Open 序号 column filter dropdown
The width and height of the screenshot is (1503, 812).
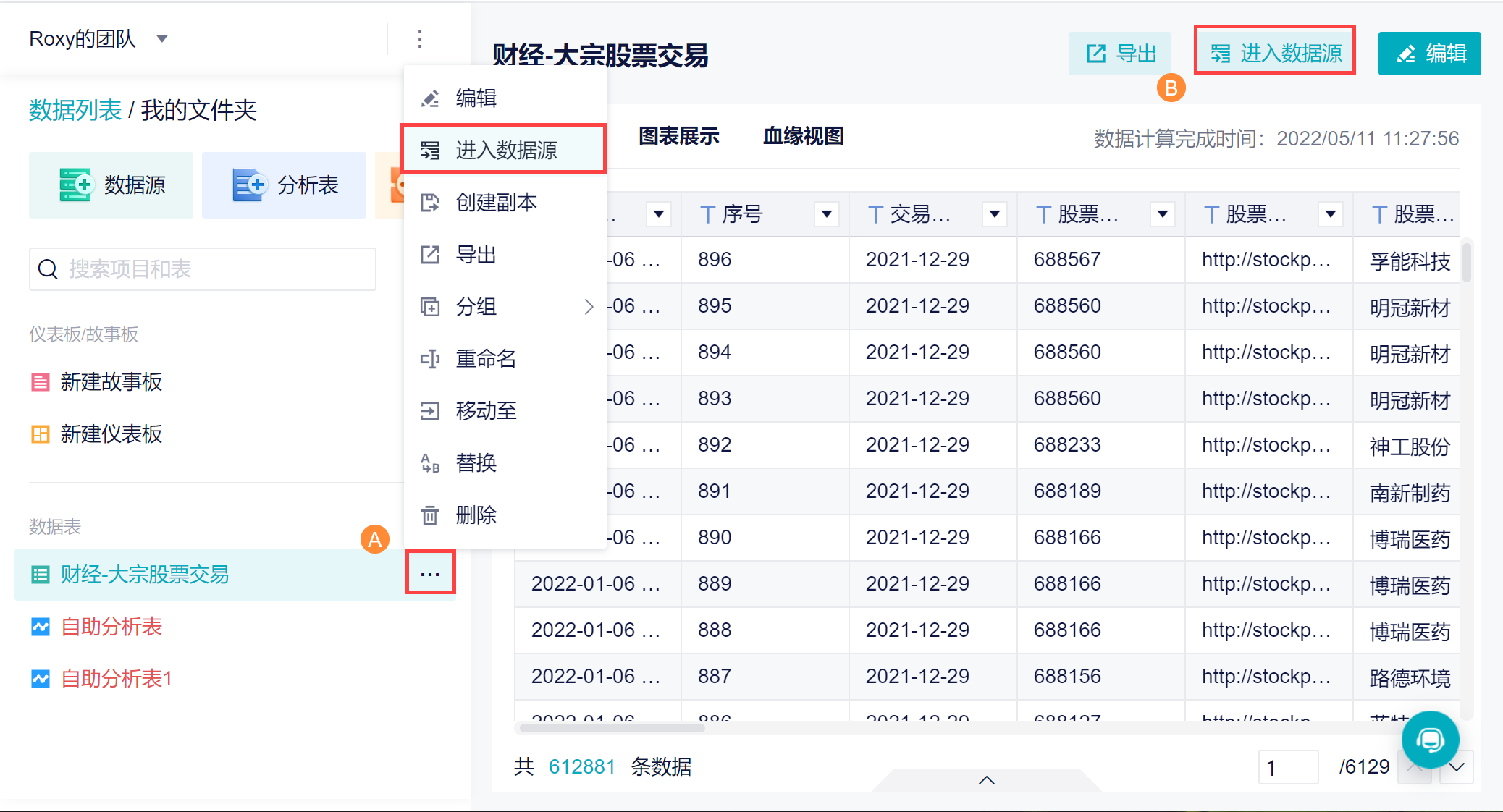pos(826,214)
